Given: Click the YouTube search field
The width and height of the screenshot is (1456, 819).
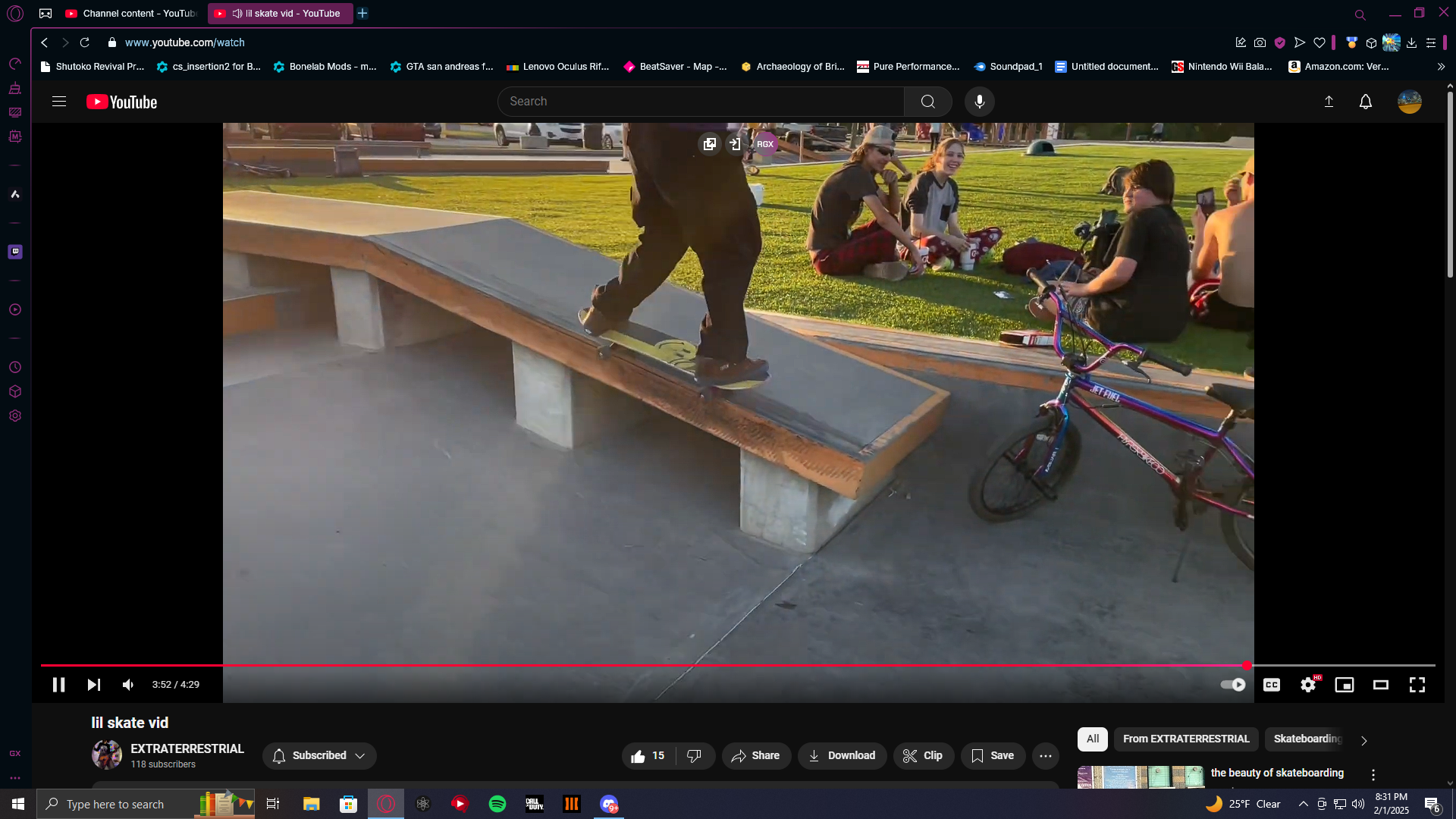Looking at the screenshot, I should 700,102.
